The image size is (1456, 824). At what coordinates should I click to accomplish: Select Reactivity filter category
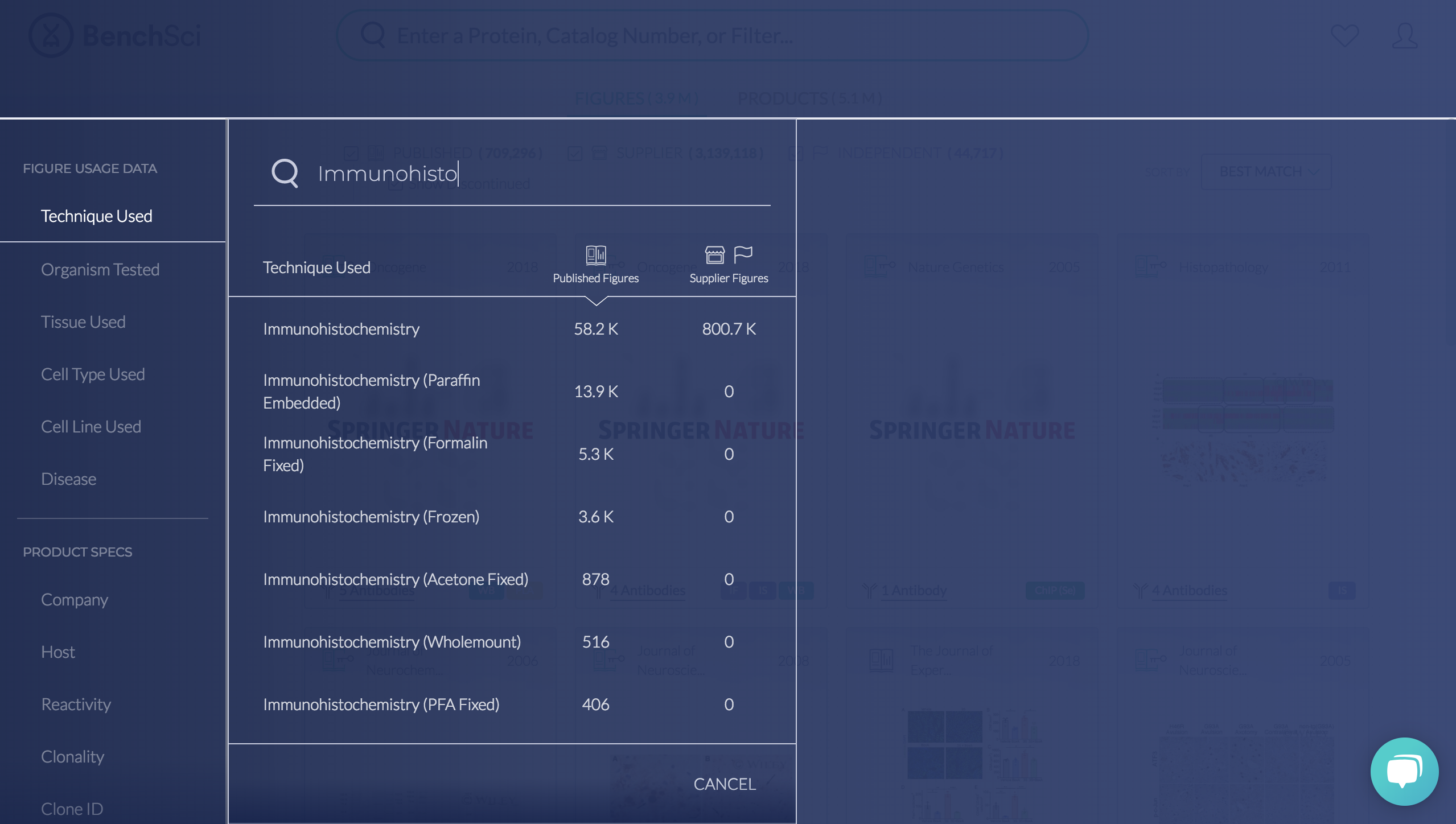(76, 704)
